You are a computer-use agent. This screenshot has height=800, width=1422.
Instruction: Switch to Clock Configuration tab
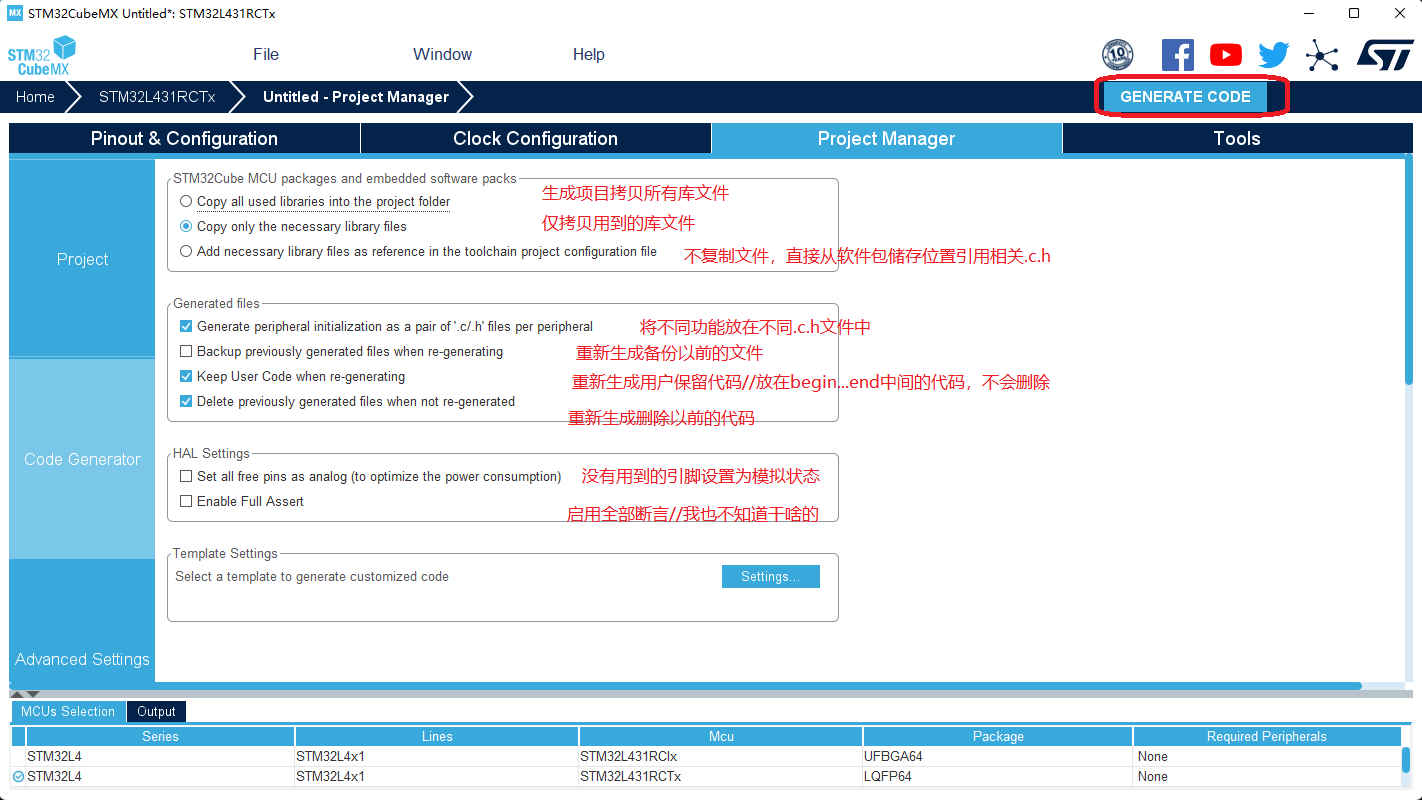(x=535, y=138)
